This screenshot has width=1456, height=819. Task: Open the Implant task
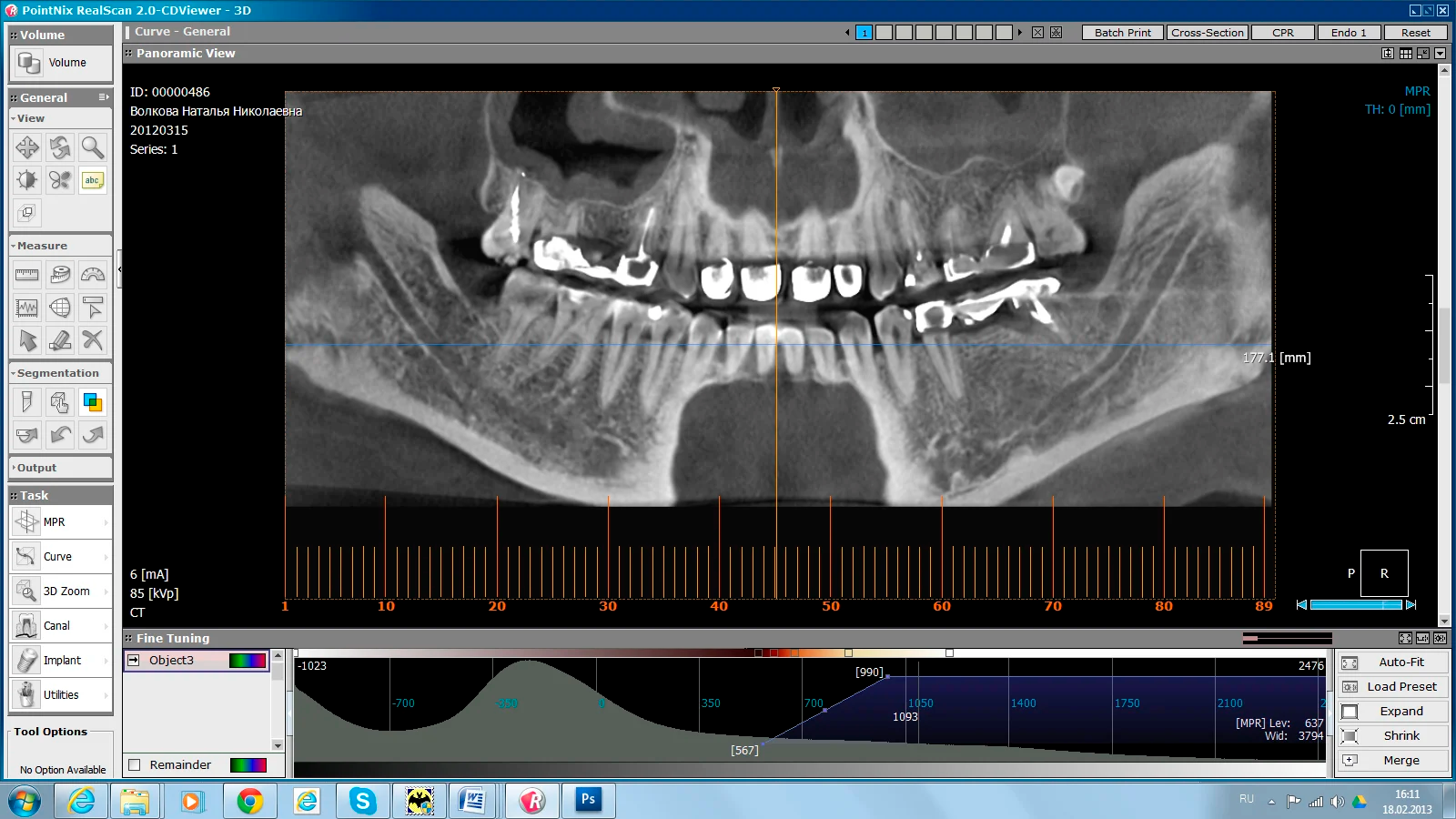click(x=61, y=661)
